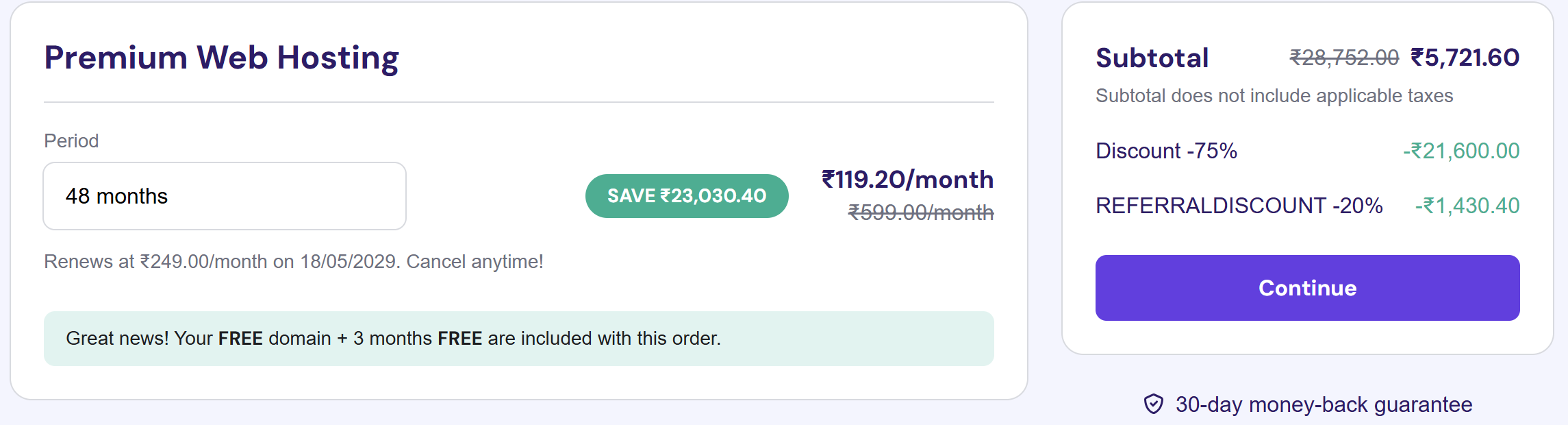Click the Discount -75% label
Screen dimensions: 1568x425
coord(1166,151)
